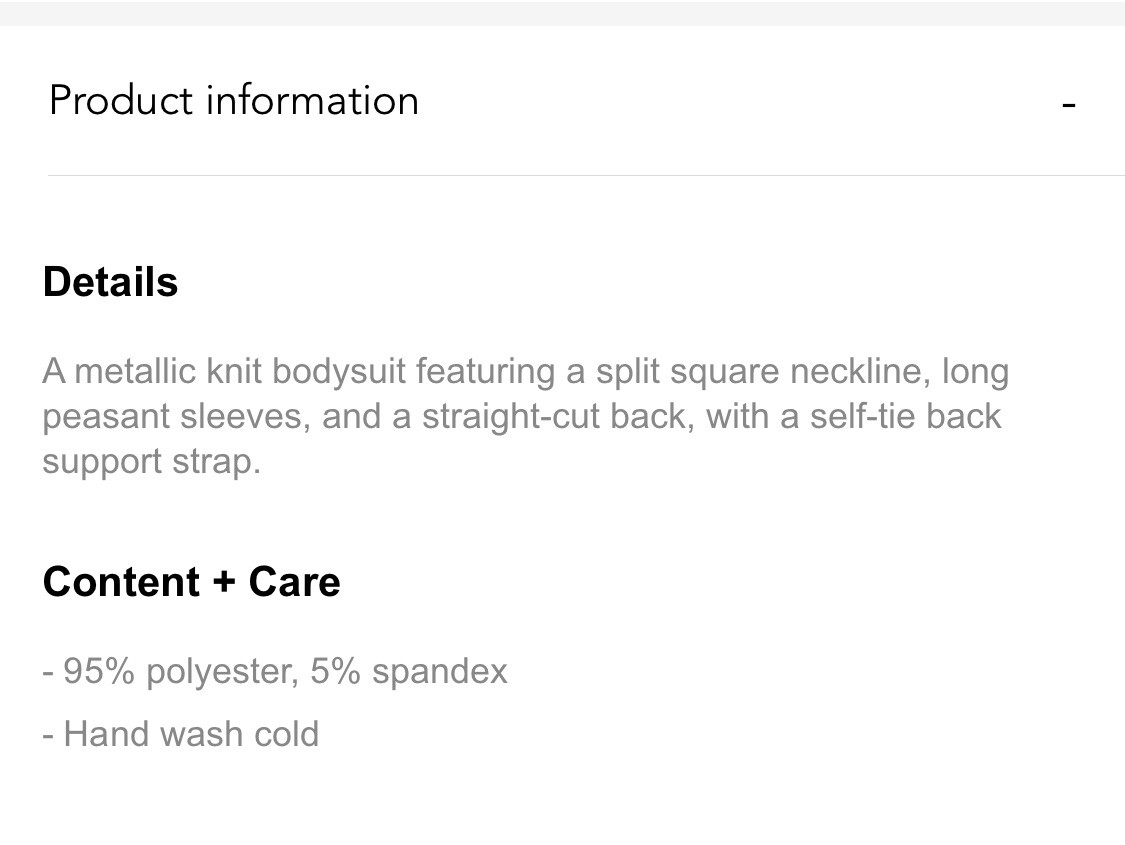The width and height of the screenshot is (1125, 845).
Task: Select the Details heading
Action: pyautogui.click(x=110, y=282)
